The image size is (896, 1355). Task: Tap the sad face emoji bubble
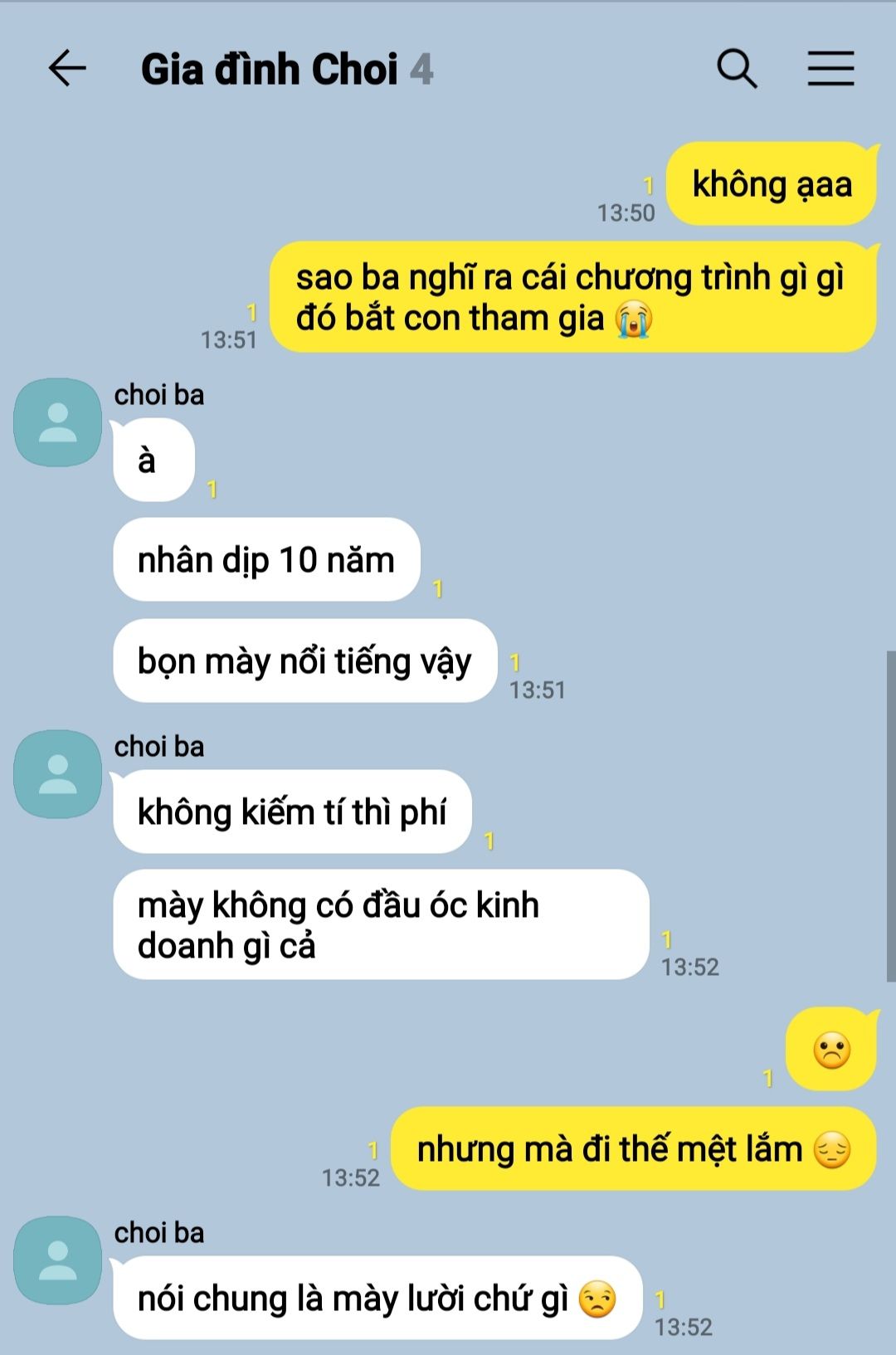pos(831,1049)
